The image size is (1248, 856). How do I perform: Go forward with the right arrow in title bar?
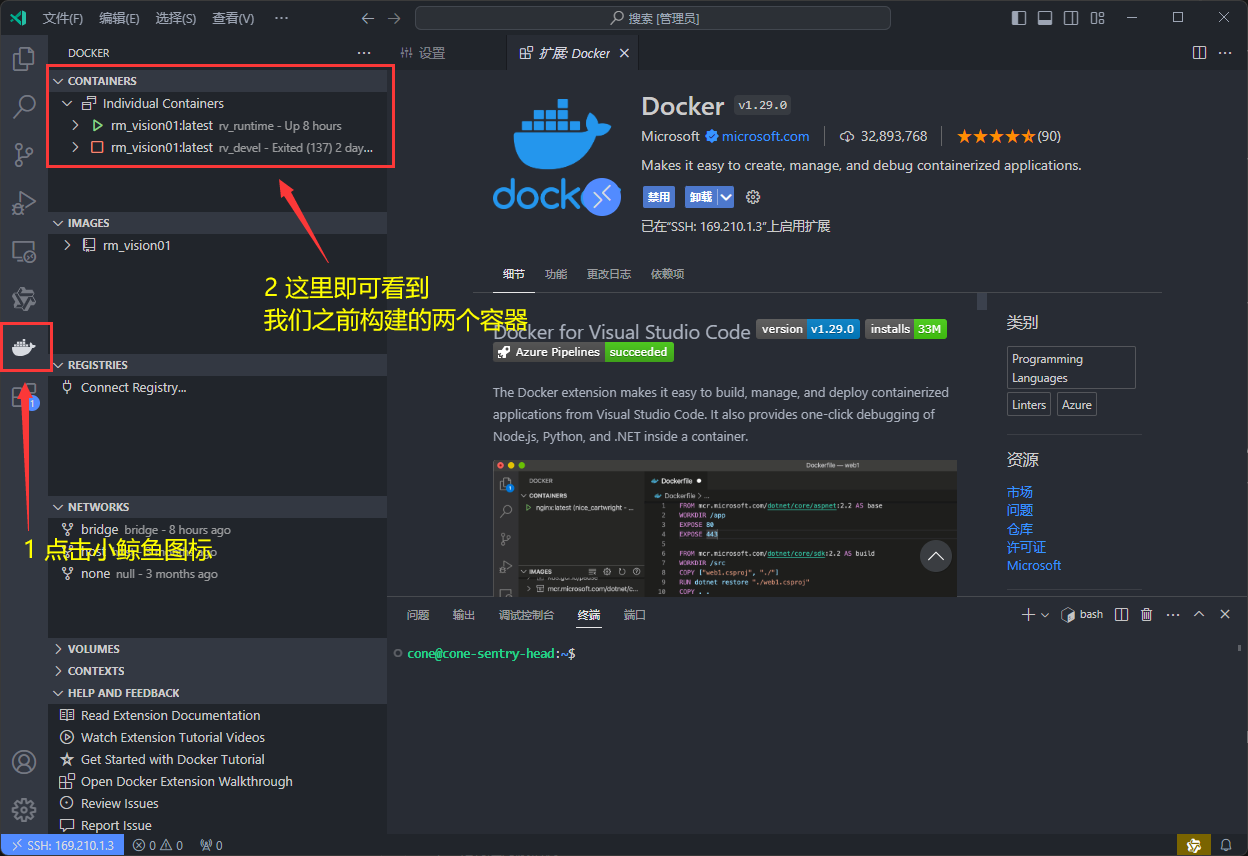click(394, 18)
